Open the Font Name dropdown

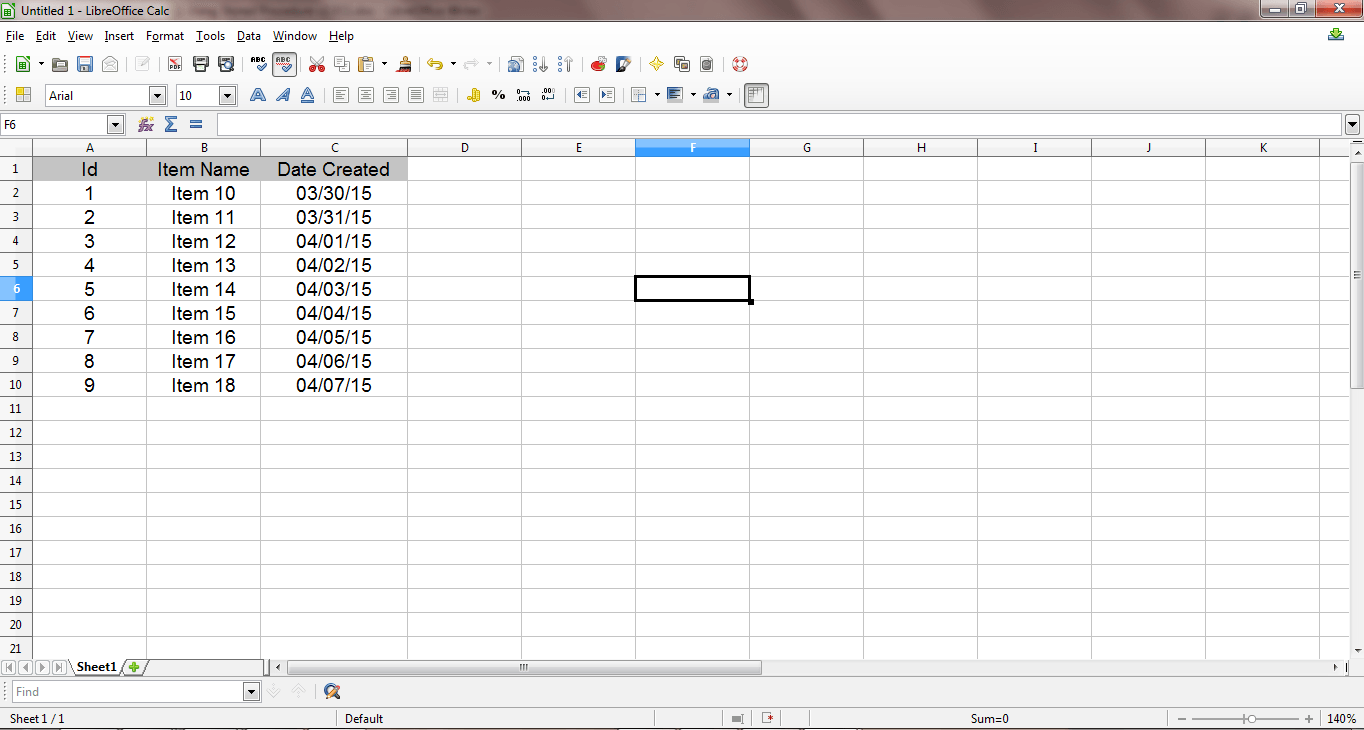pyautogui.click(x=157, y=95)
